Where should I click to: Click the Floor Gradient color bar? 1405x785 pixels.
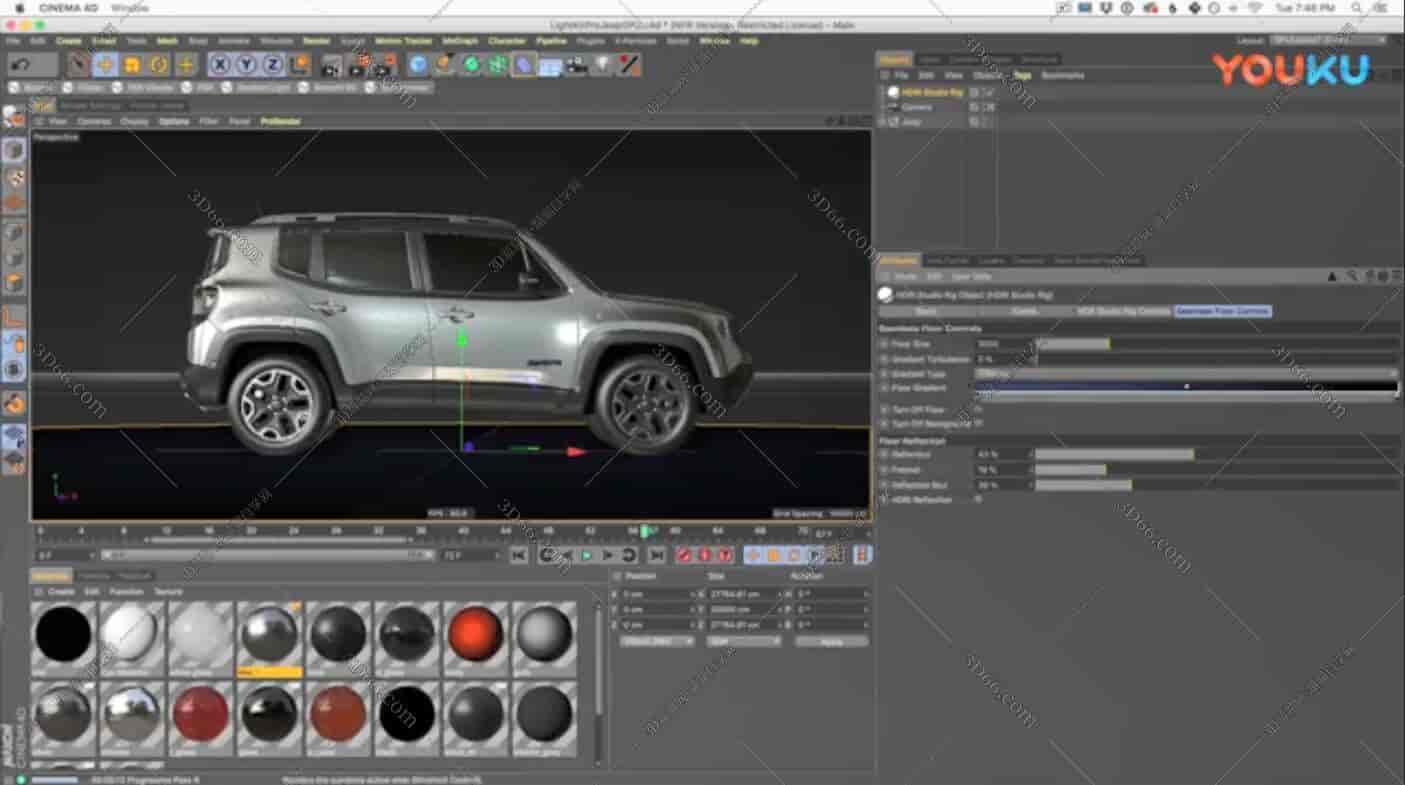coord(1150,388)
